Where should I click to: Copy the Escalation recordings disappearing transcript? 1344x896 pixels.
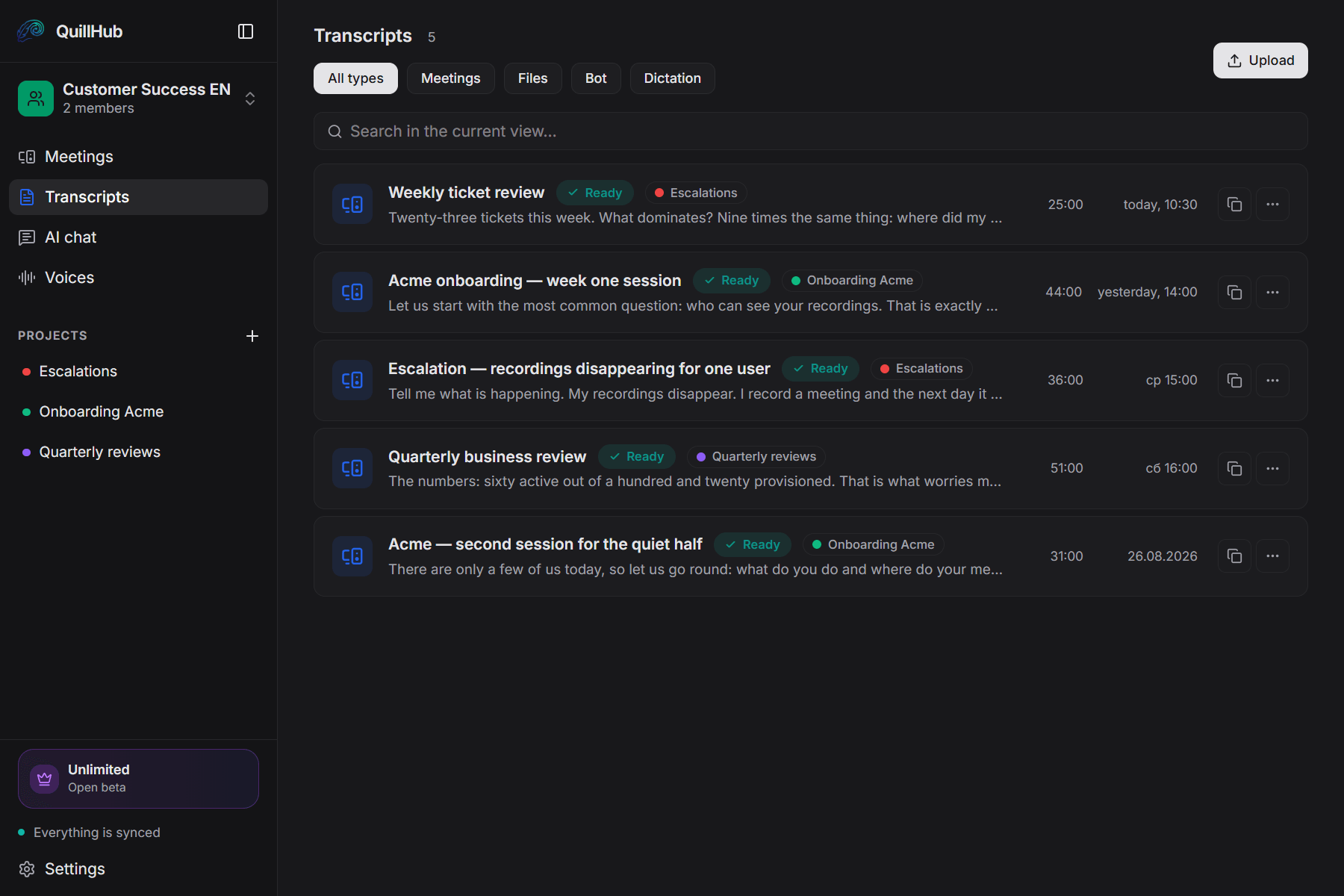(1234, 380)
